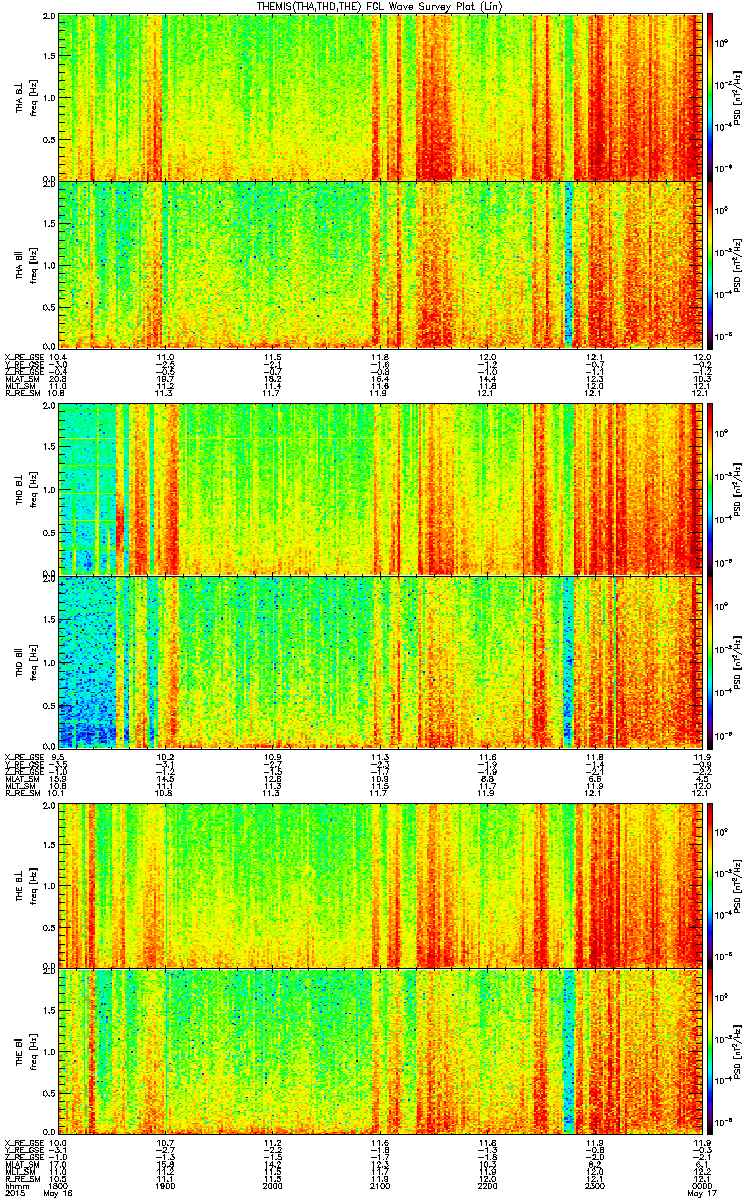Image resolution: width=750 pixels, height=1200 pixels.
Task: Click the THE B⊥ spectrogram panel
Action: [380, 884]
